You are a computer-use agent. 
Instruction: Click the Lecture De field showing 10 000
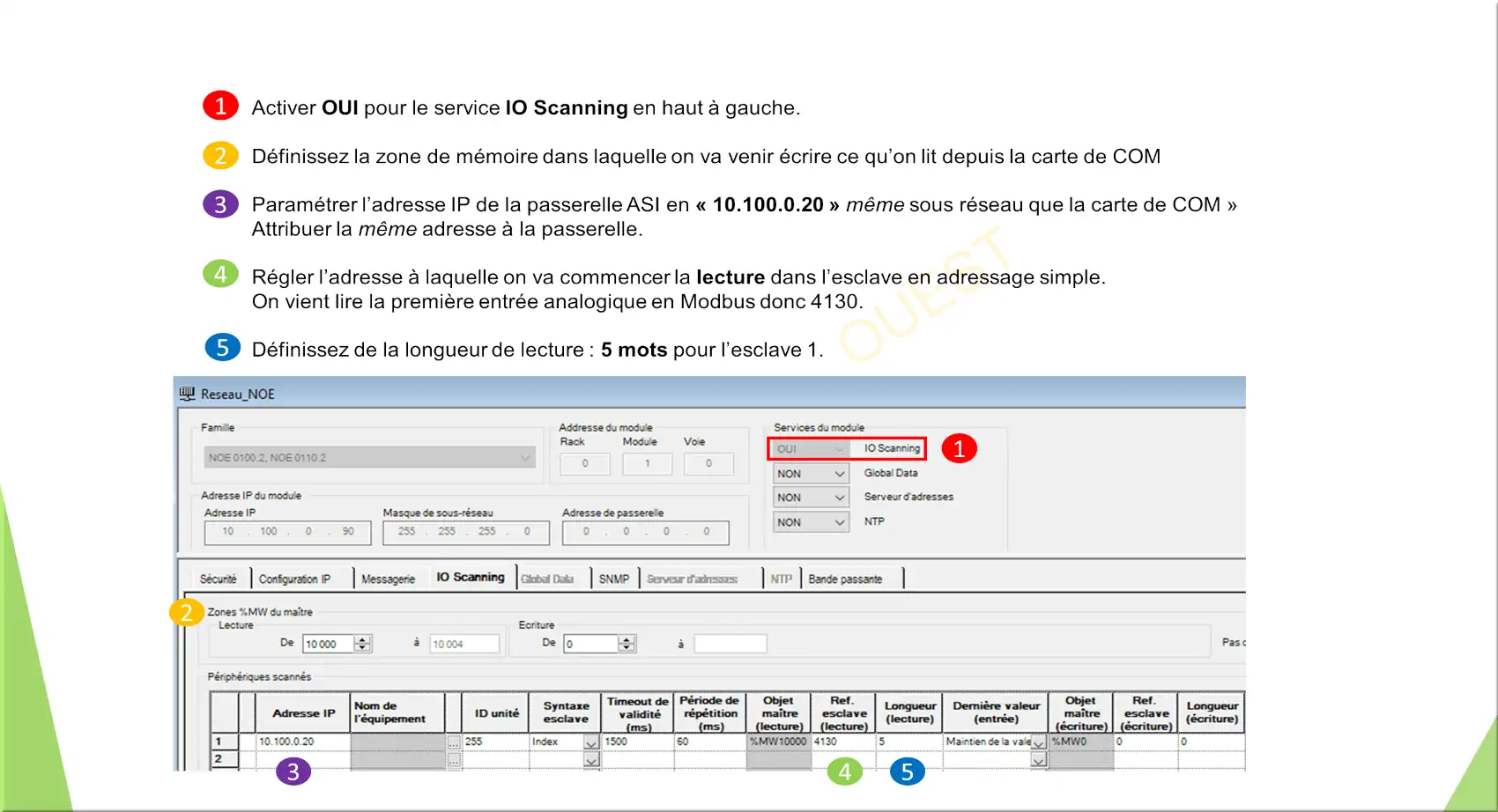pyautogui.click(x=328, y=644)
